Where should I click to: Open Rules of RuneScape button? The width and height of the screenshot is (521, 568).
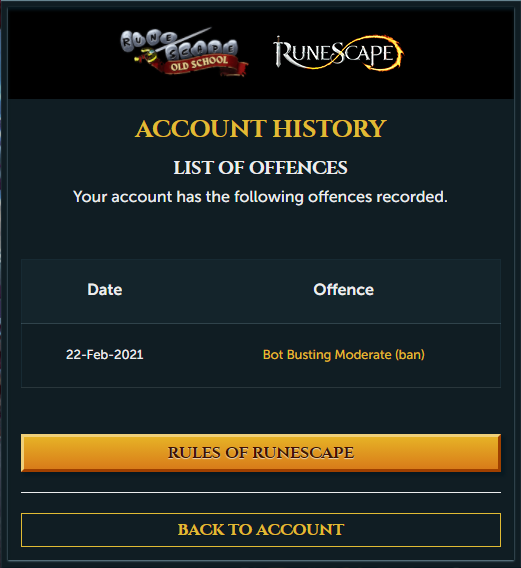pyautogui.click(x=261, y=453)
